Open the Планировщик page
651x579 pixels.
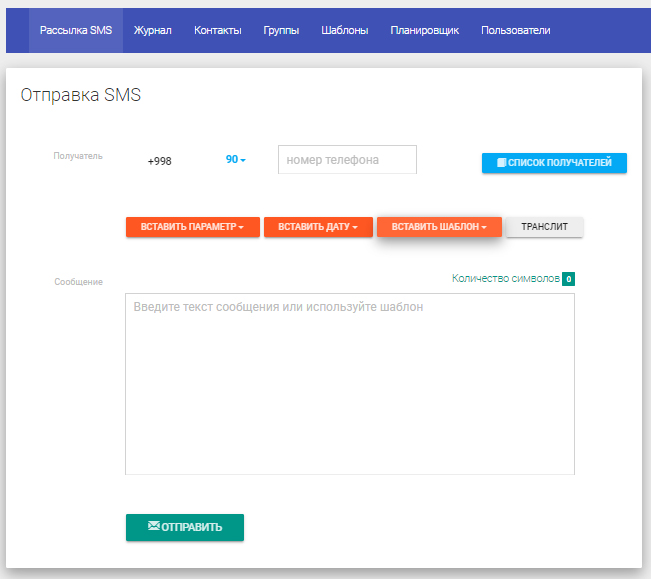pos(424,30)
